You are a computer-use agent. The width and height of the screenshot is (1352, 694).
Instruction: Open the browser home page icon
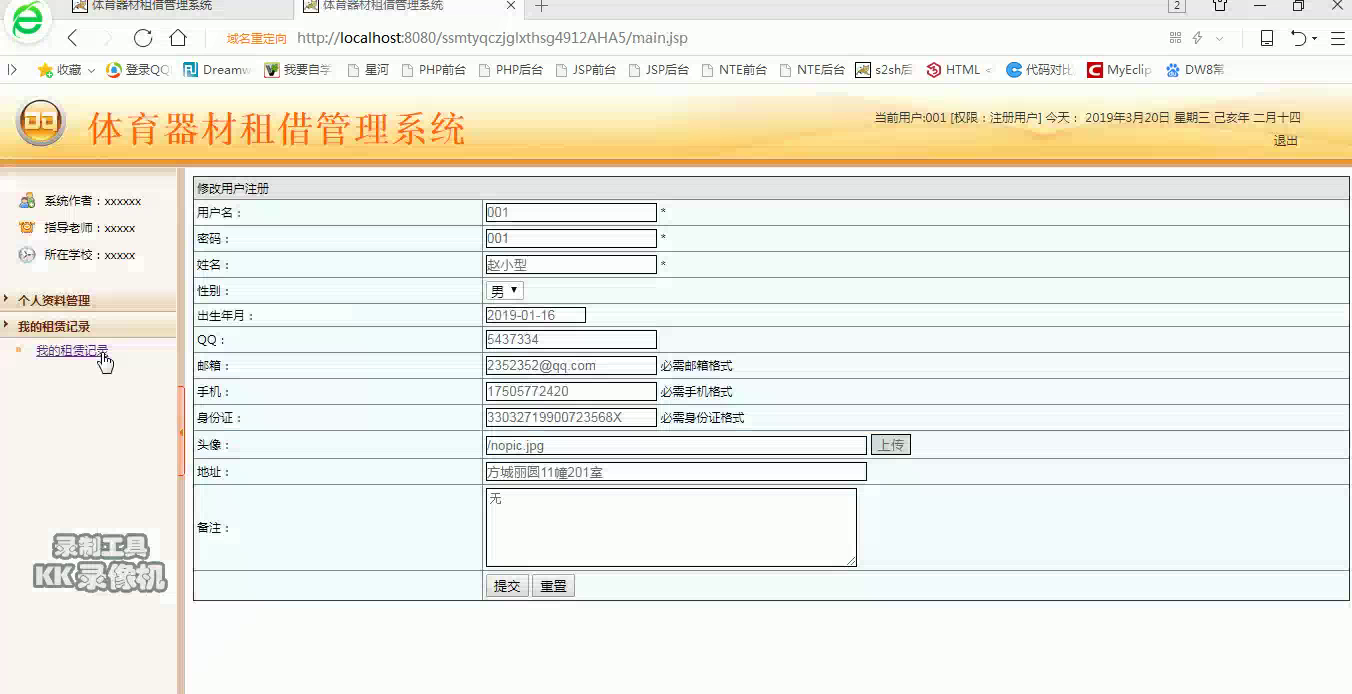click(178, 38)
